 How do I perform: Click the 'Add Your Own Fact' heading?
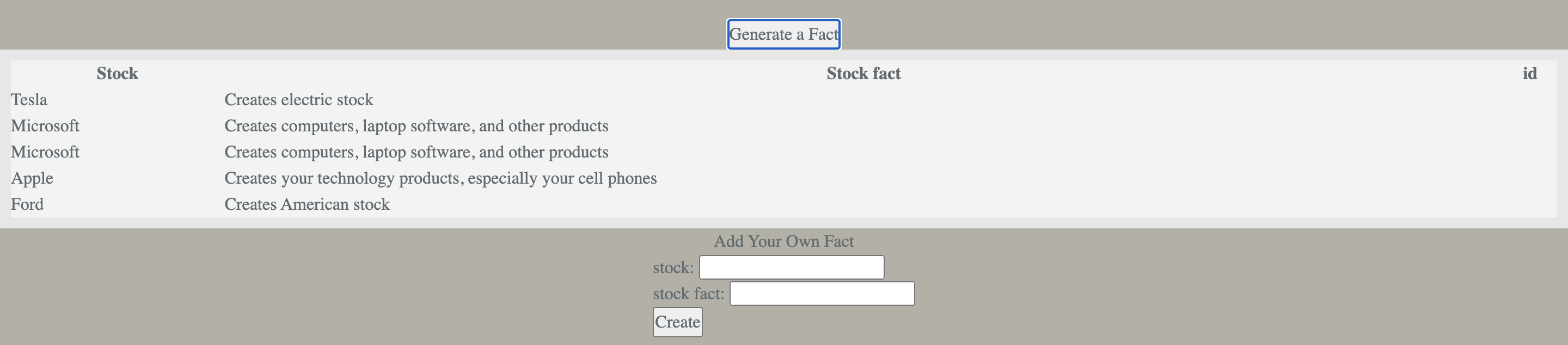coord(783,241)
